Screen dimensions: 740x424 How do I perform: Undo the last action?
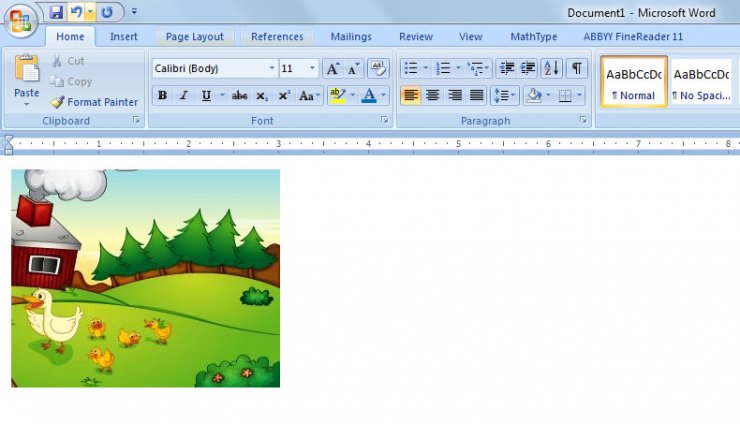pyautogui.click(x=76, y=12)
